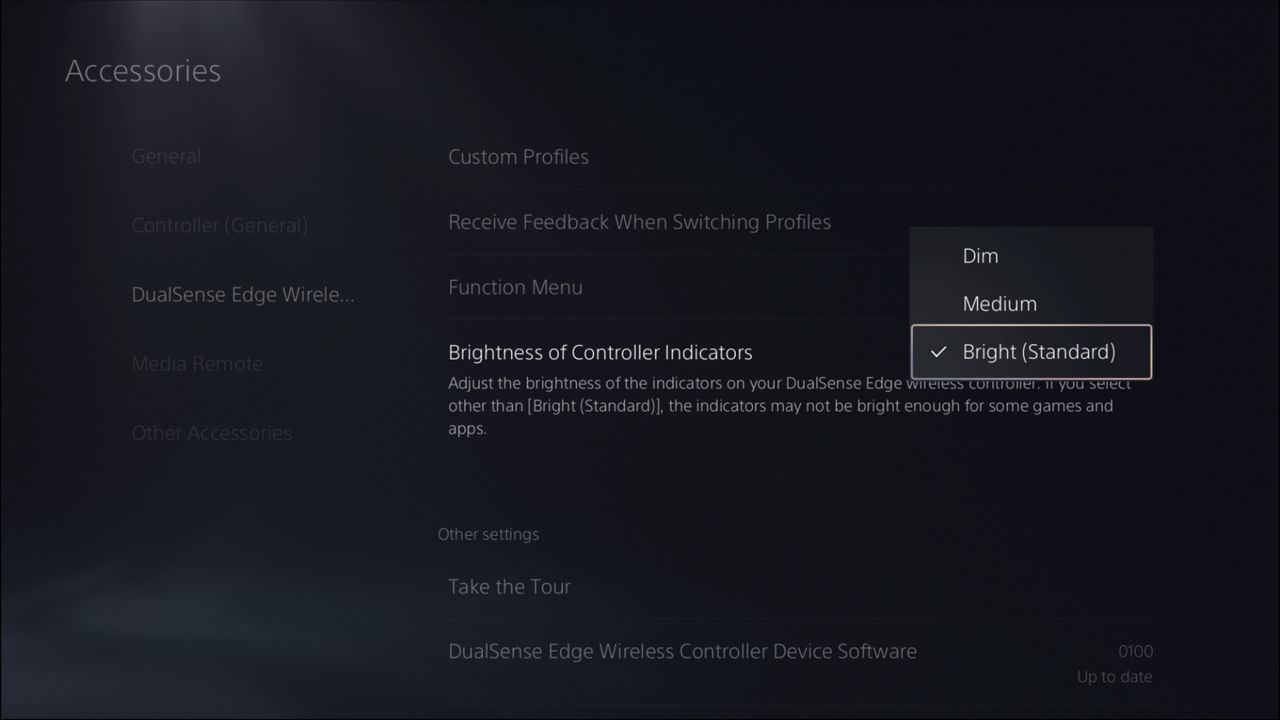This screenshot has height=720, width=1280.
Task: Select the Dim brightness option
Action: click(1032, 256)
